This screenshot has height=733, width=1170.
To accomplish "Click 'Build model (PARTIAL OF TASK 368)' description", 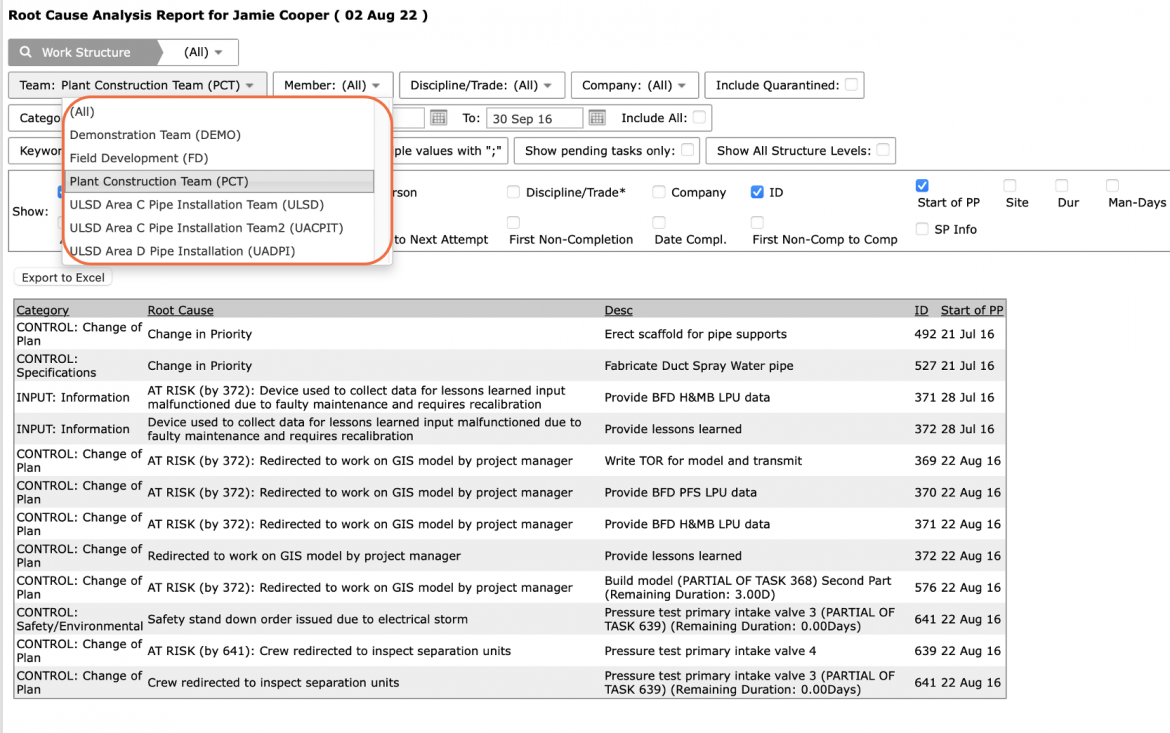I will click(x=748, y=587).
